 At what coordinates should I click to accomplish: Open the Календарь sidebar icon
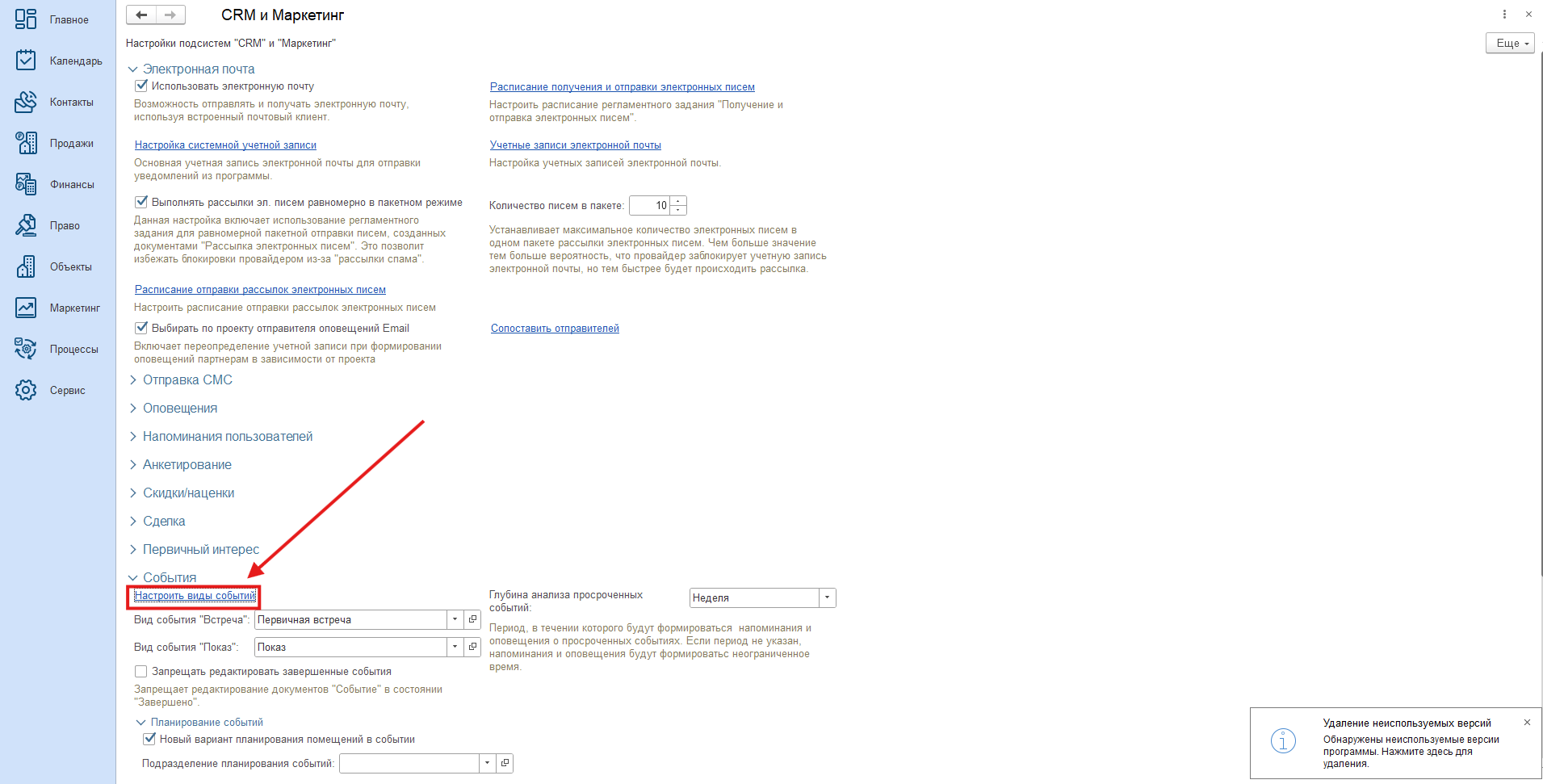(x=26, y=61)
